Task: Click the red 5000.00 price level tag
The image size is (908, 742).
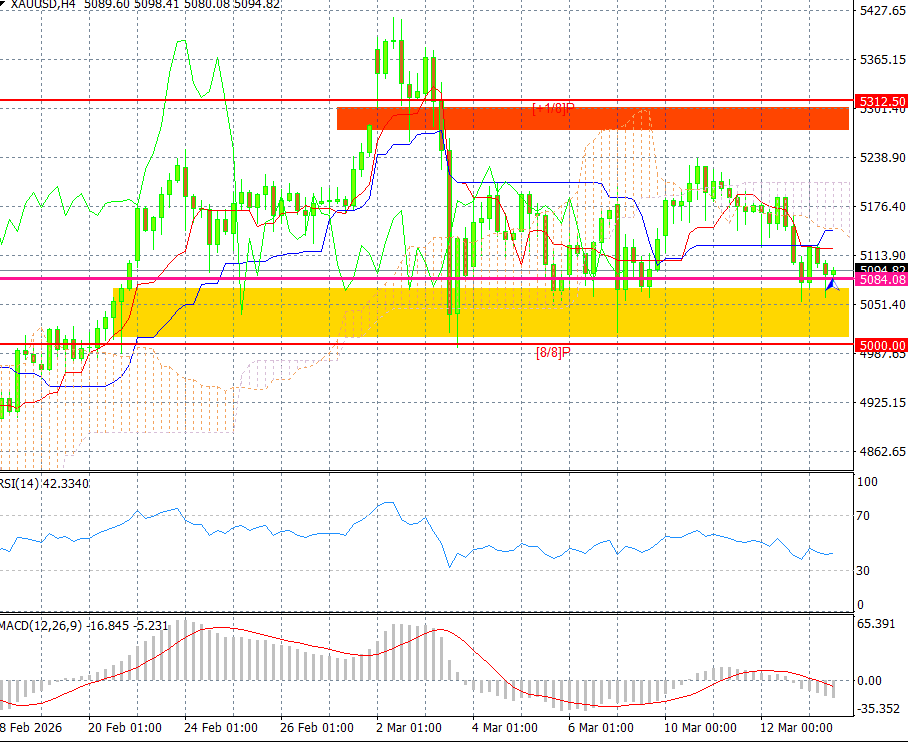Action: (x=881, y=346)
